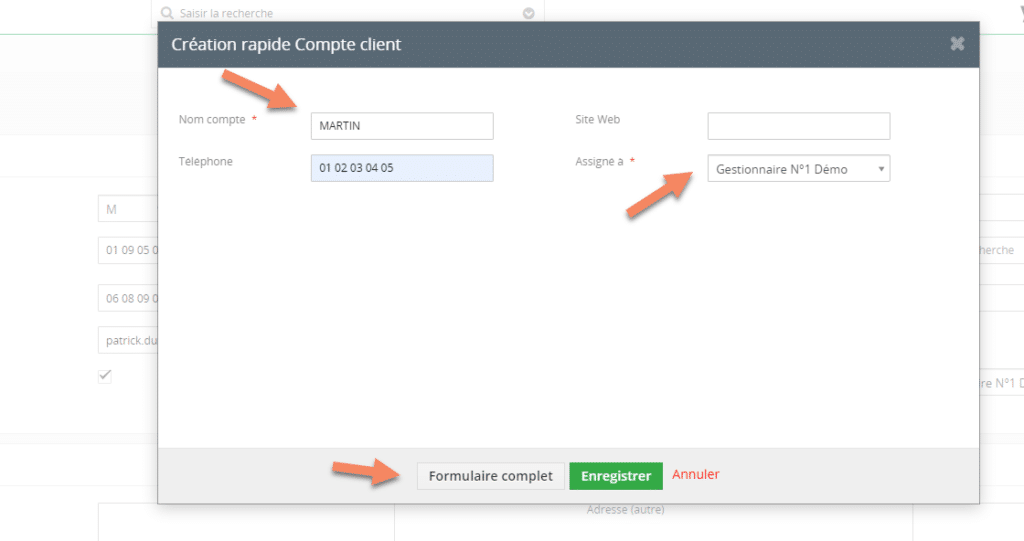
Task: Cancel via the Annuler link
Action: click(696, 474)
